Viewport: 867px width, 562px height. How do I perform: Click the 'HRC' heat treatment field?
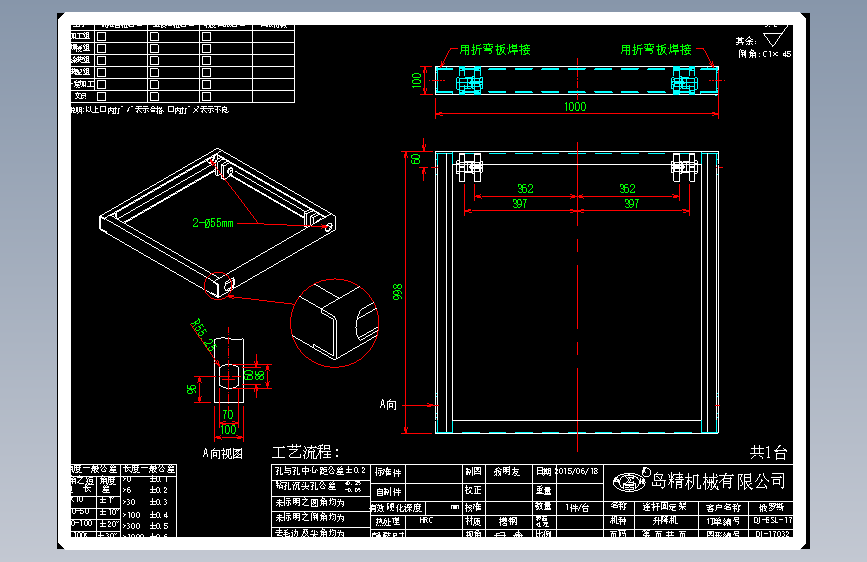pos(426,521)
